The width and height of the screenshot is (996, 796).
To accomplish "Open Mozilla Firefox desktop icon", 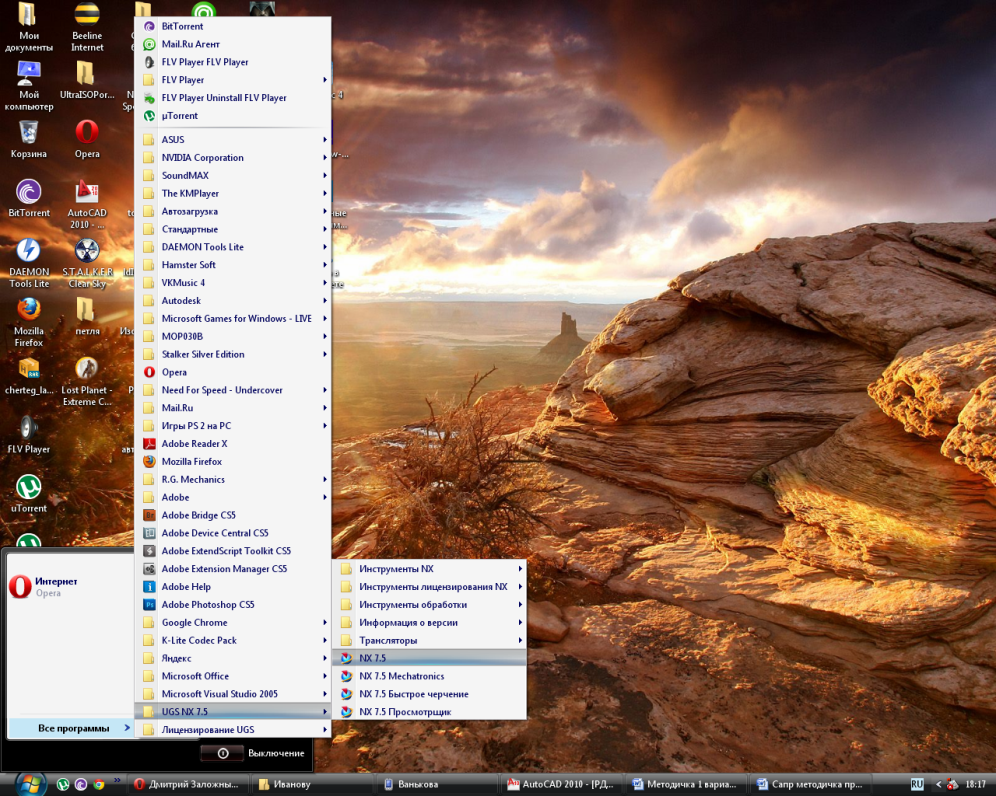I will point(29,322).
